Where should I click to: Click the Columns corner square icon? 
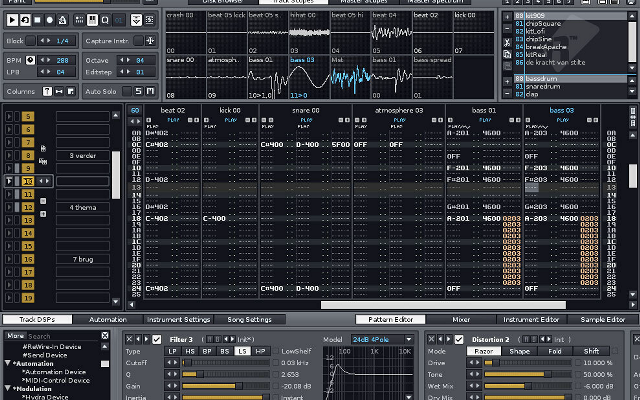click(71, 91)
